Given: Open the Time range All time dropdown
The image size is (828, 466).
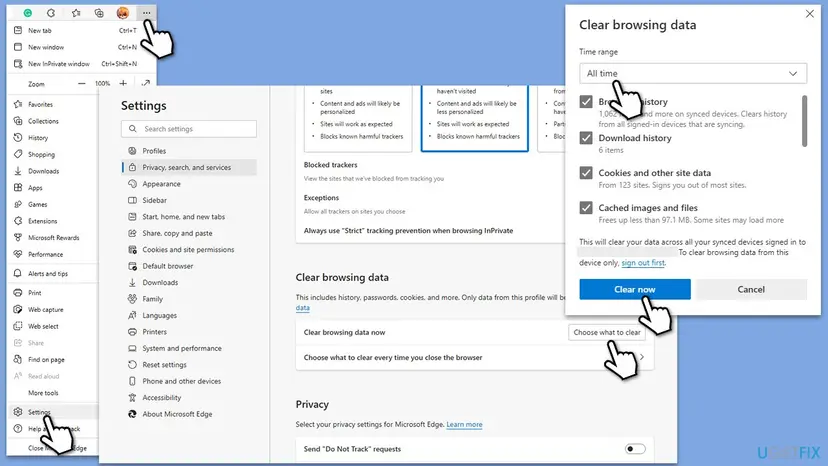Looking at the screenshot, I should click(x=693, y=73).
